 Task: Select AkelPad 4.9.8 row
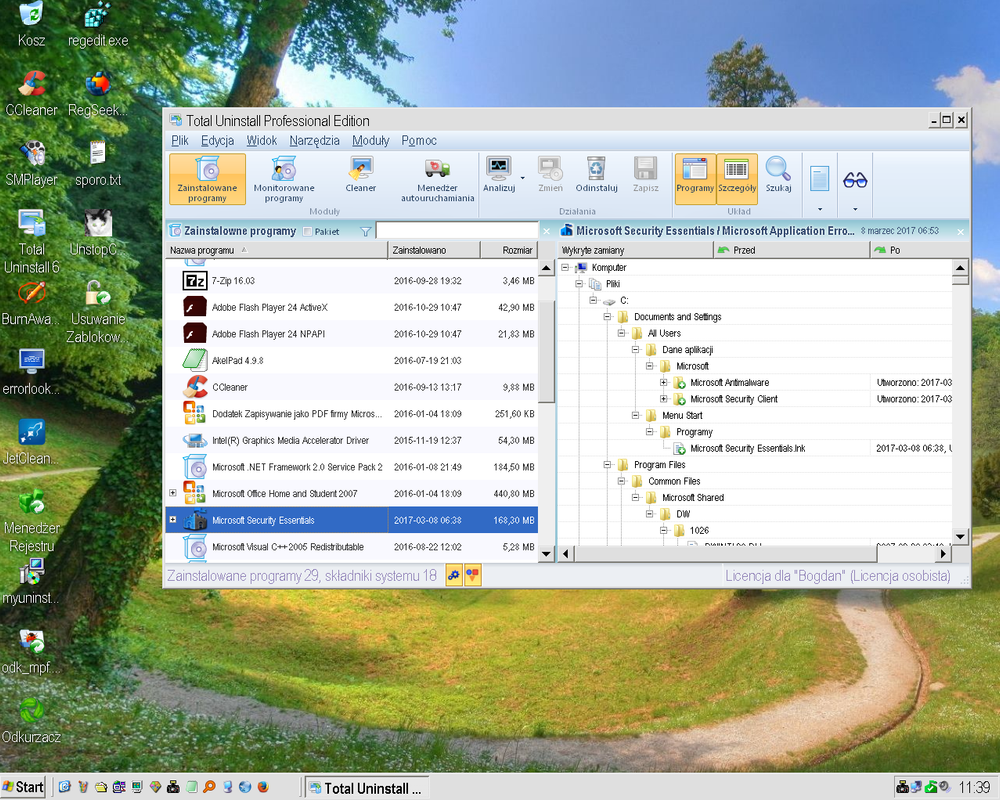pos(351,360)
